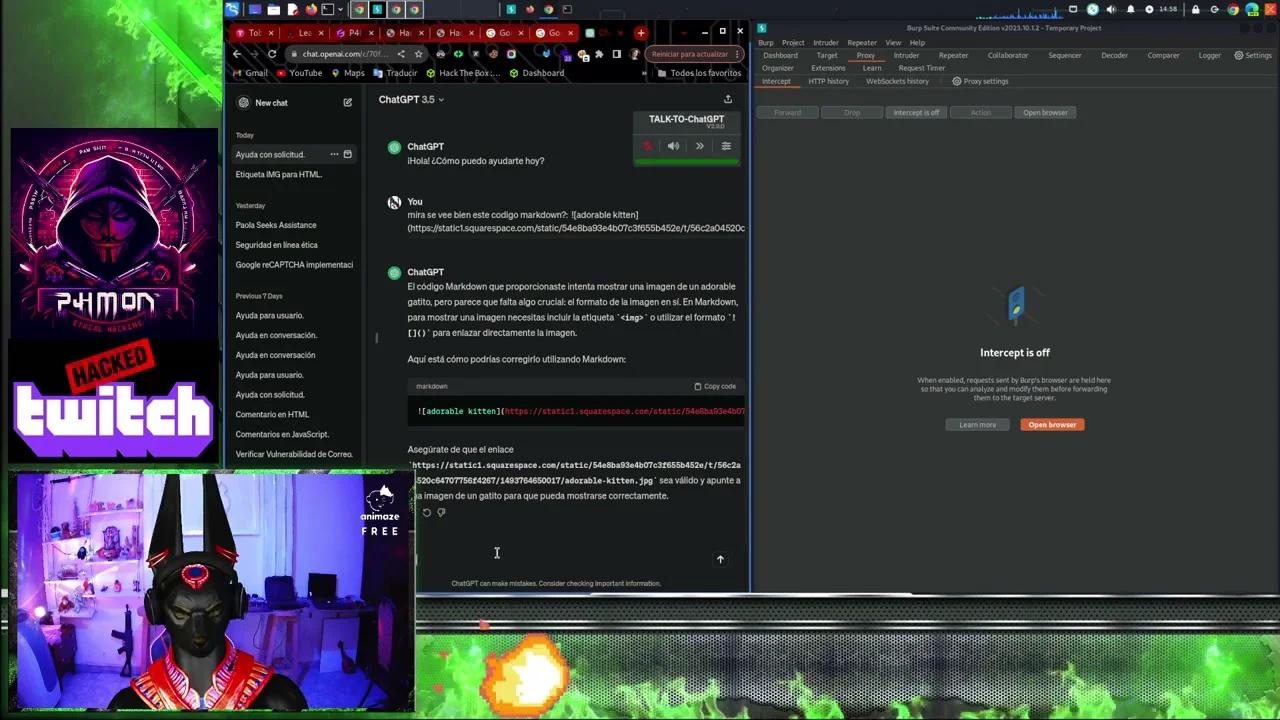The width and height of the screenshot is (1280, 720).
Task: Click the regenerate response icon
Action: click(x=427, y=513)
